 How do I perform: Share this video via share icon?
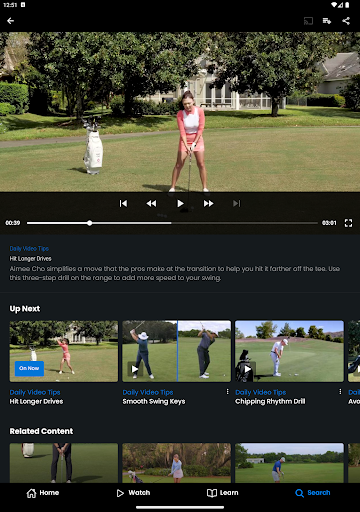pos(346,21)
